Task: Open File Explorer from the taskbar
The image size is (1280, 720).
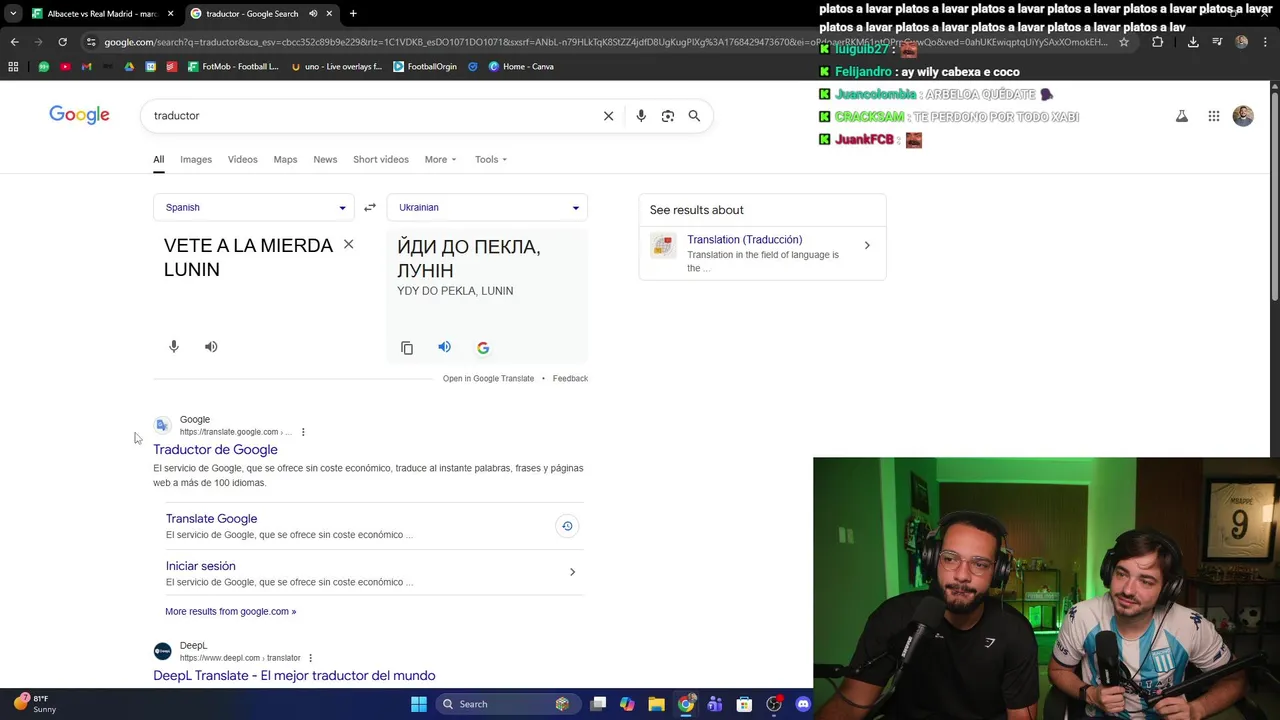Action: coord(656,704)
